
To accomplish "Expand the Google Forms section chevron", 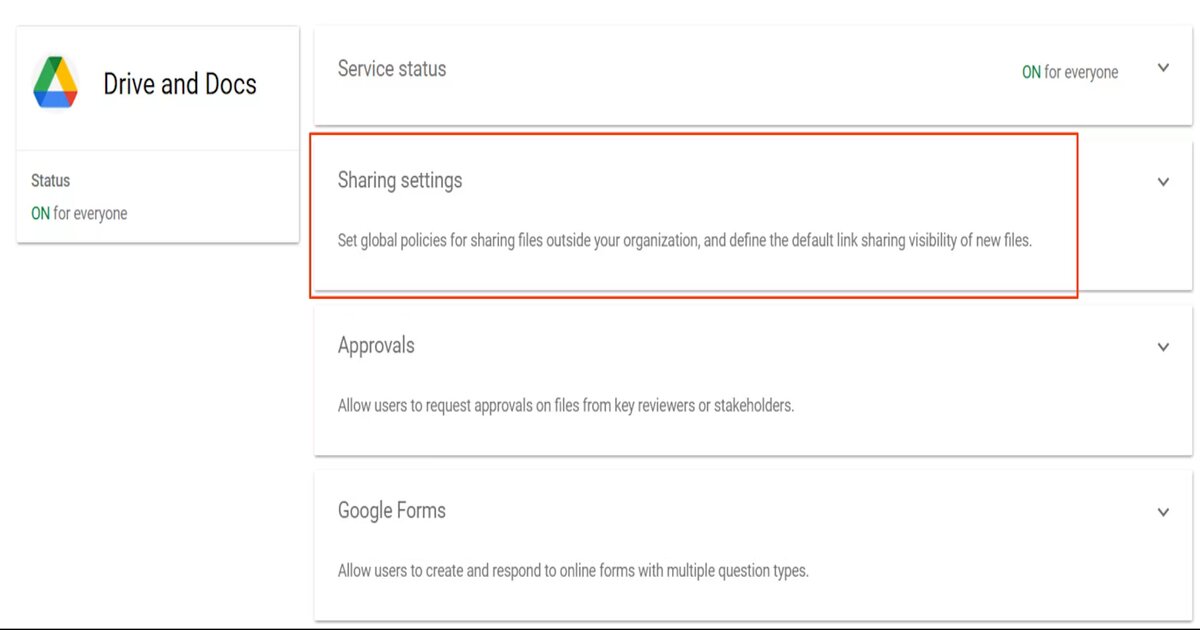I will (1163, 512).
